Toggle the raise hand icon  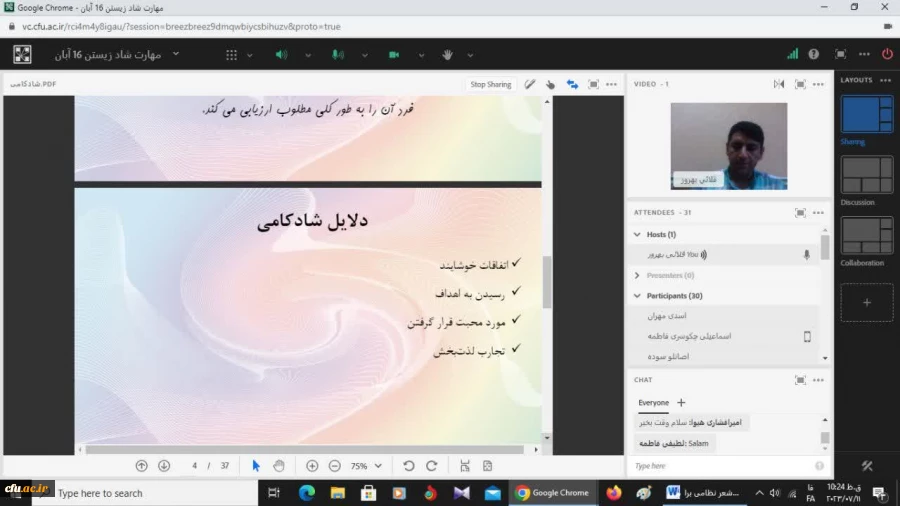coord(448,55)
